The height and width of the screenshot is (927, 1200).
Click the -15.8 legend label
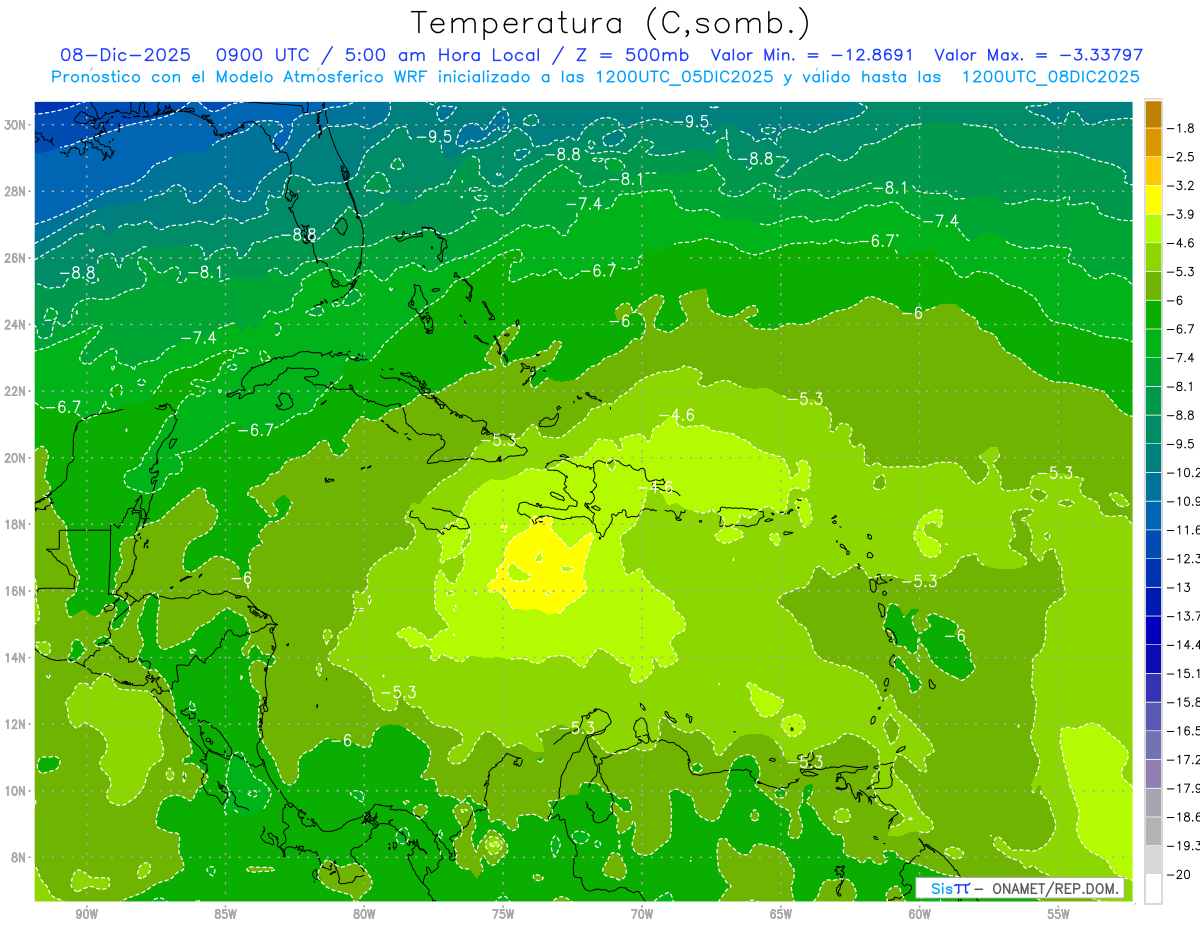tap(1184, 702)
